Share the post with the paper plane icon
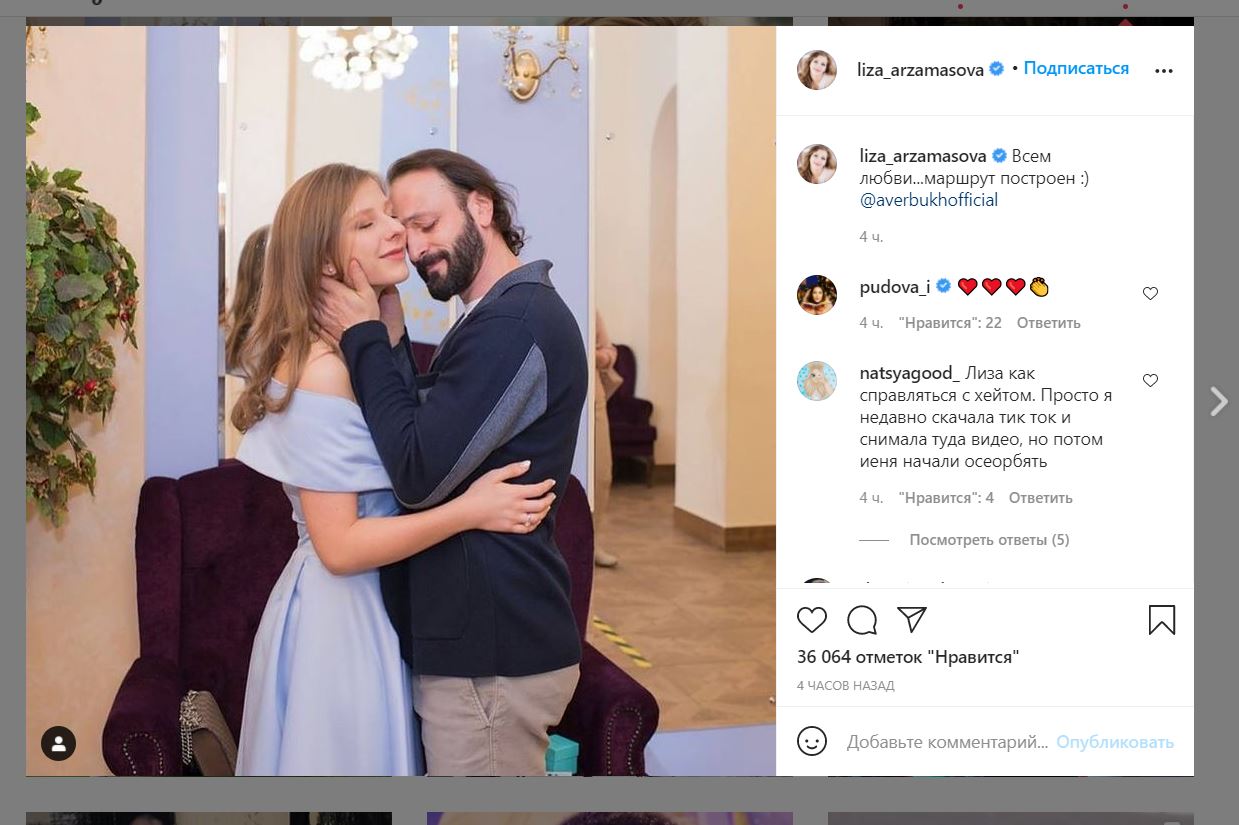This screenshot has height=825, width=1239. coord(911,619)
